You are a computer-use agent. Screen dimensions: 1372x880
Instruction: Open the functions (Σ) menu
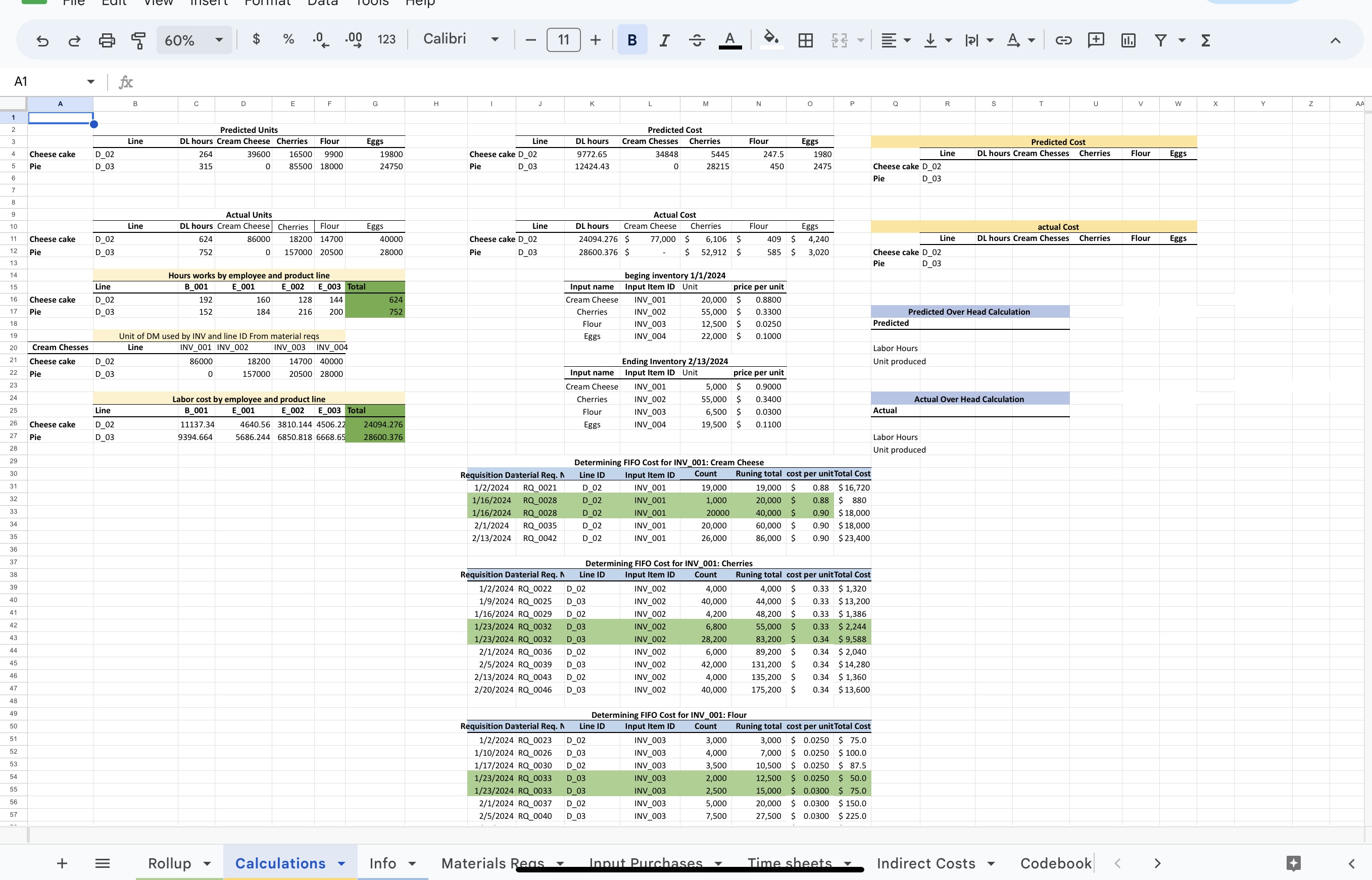point(1206,40)
